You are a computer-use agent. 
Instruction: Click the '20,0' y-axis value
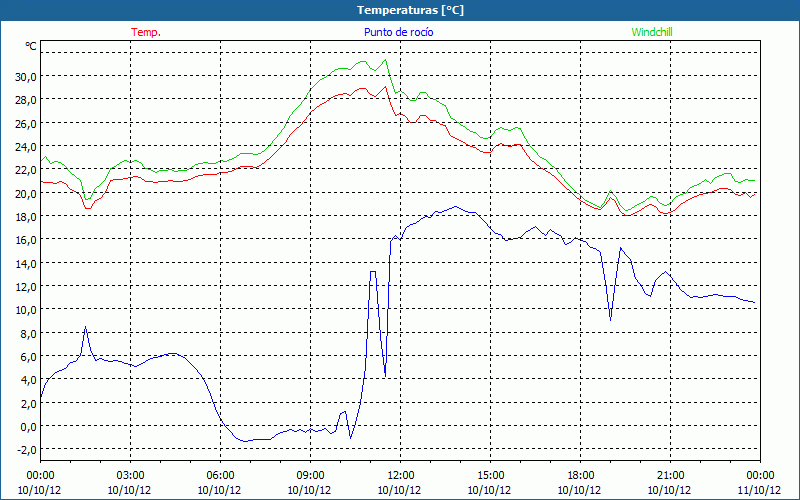(x=26, y=194)
